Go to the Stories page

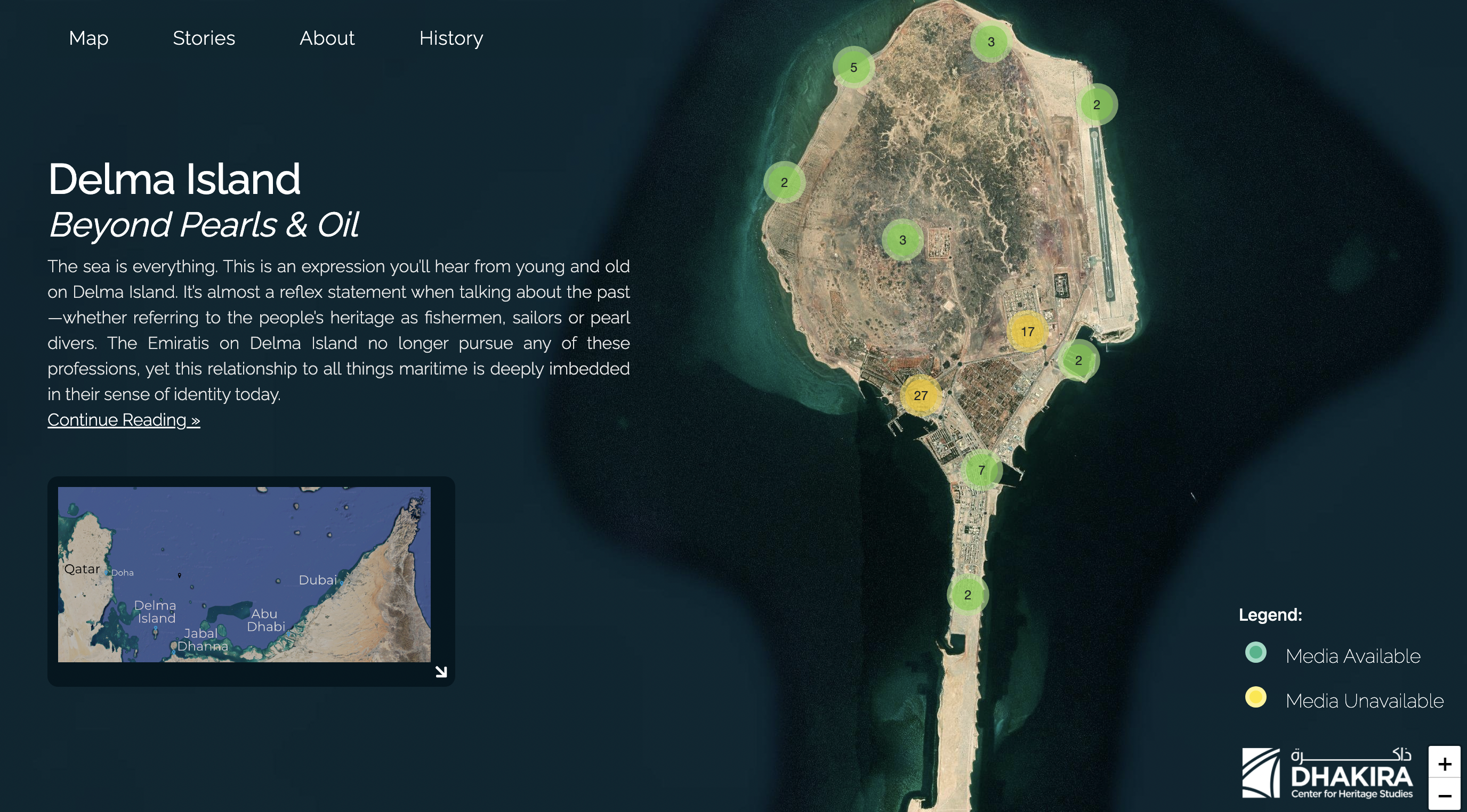click(204, 38)
